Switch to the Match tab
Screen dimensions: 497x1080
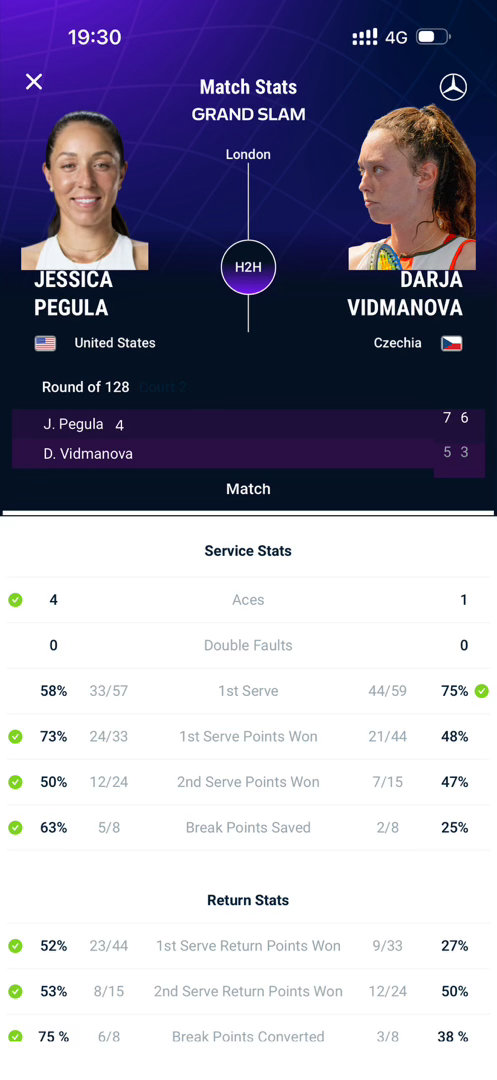(x=248, y=489)
